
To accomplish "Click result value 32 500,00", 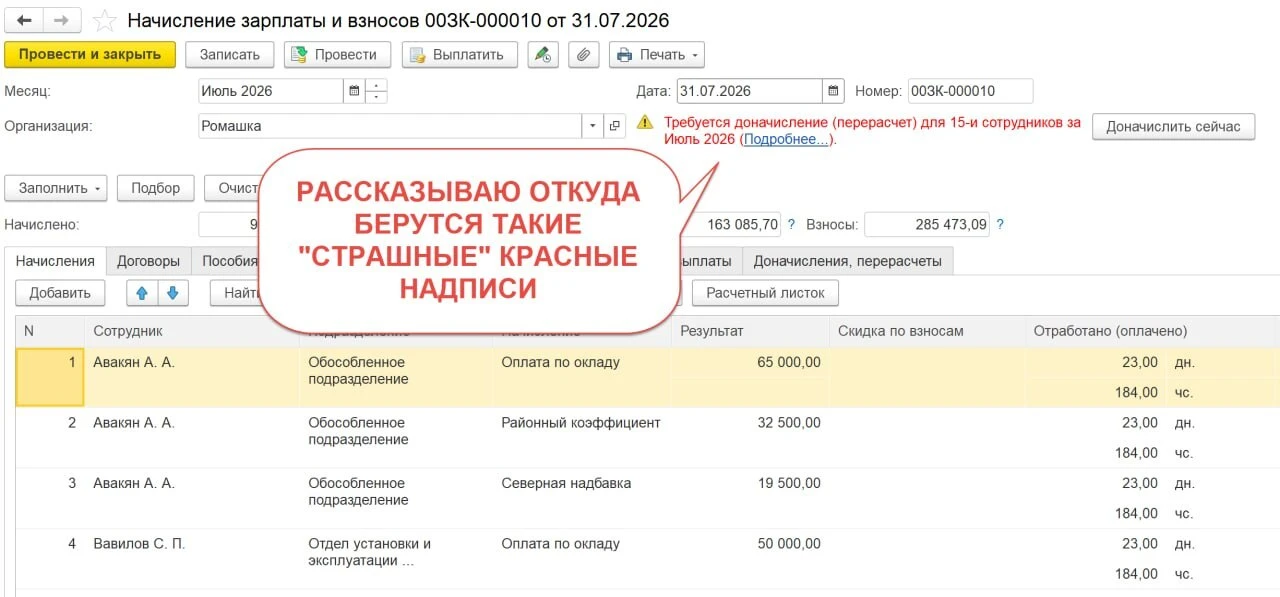I will 789,423.
